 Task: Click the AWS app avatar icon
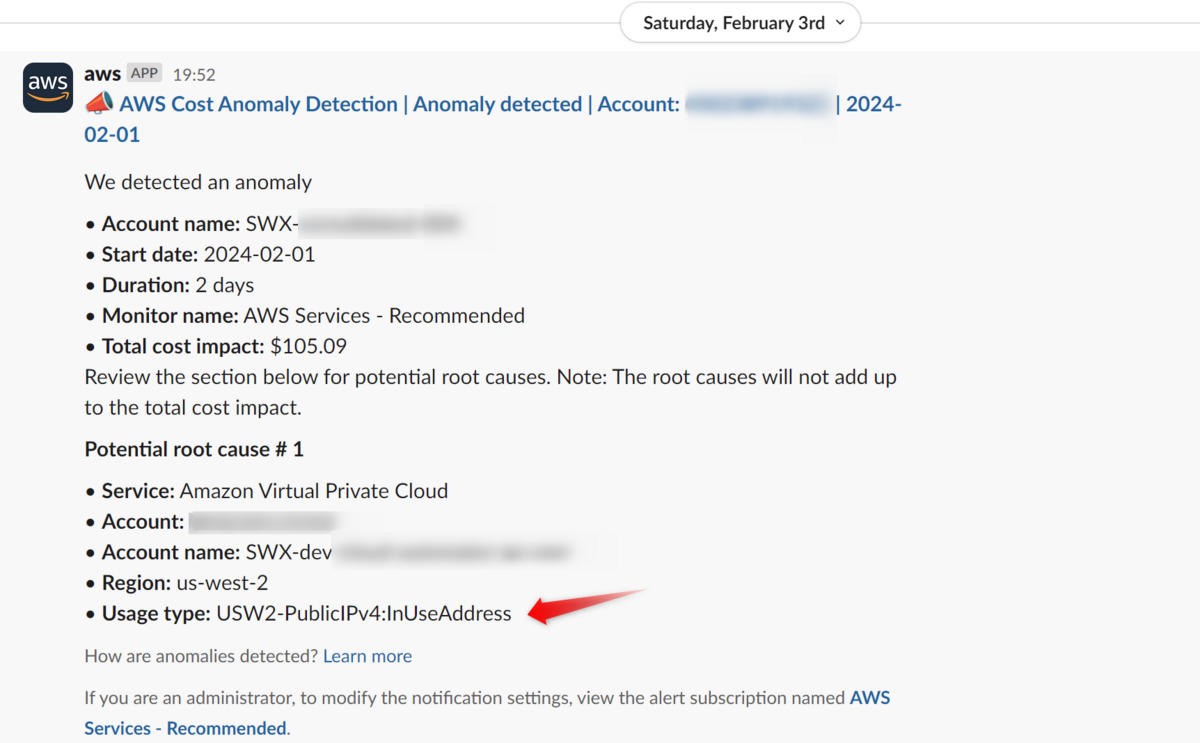click(x=48, y=88)
